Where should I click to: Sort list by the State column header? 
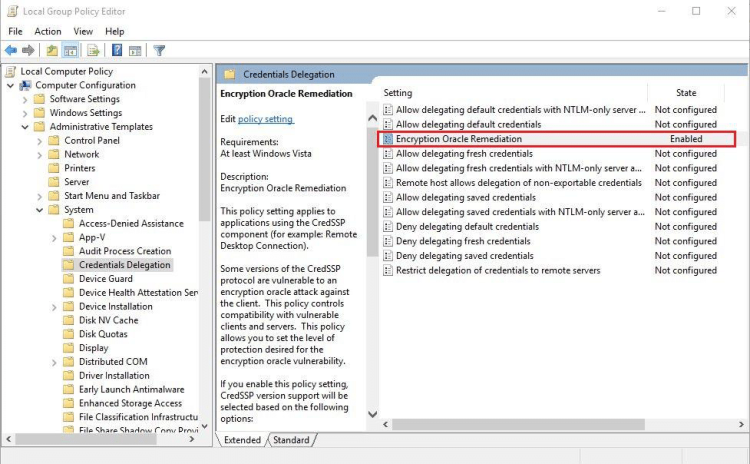pos(685,93)
